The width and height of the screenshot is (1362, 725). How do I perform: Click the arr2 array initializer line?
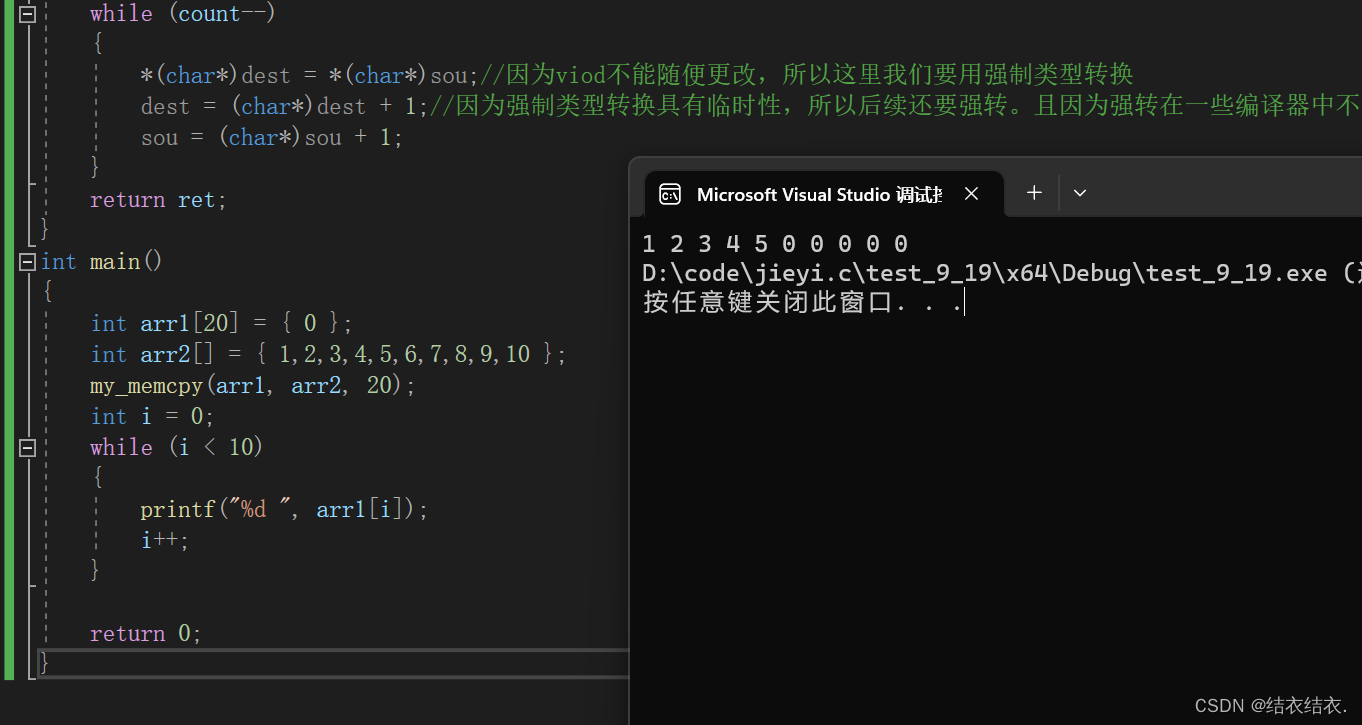click(x=329, y=354)
